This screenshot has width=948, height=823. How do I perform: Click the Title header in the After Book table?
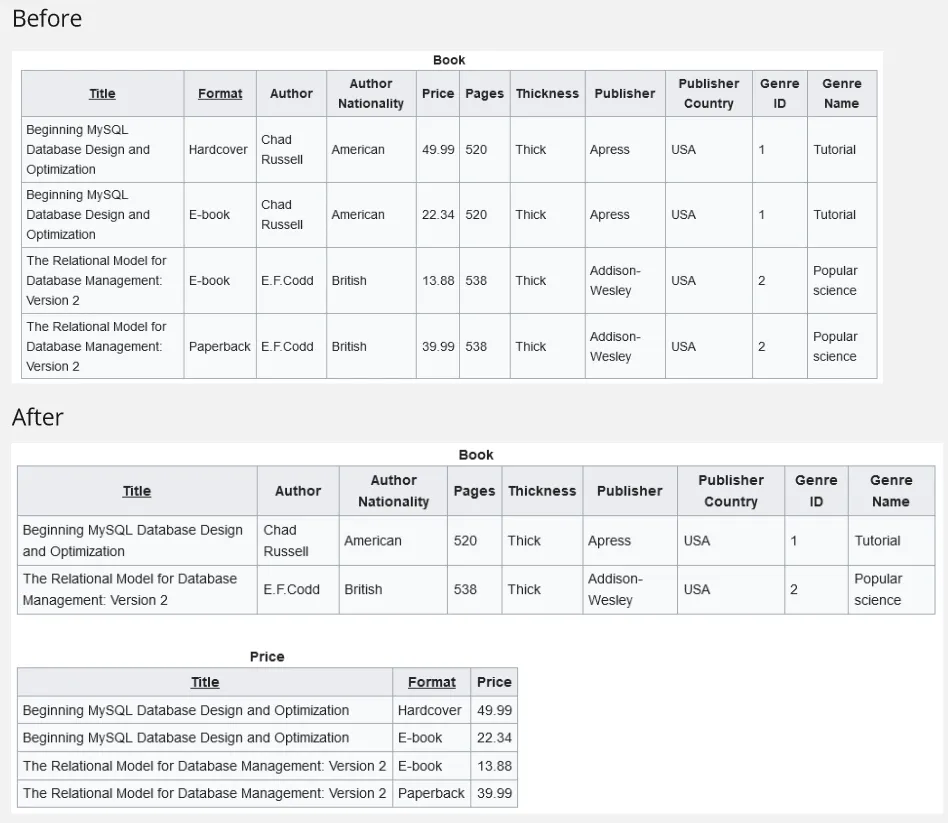tap(137, 491)
